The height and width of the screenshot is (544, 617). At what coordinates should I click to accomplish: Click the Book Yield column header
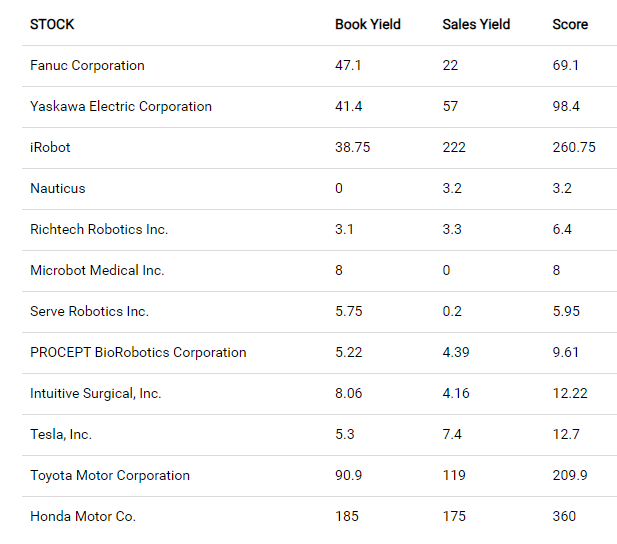tap(367, 24)
